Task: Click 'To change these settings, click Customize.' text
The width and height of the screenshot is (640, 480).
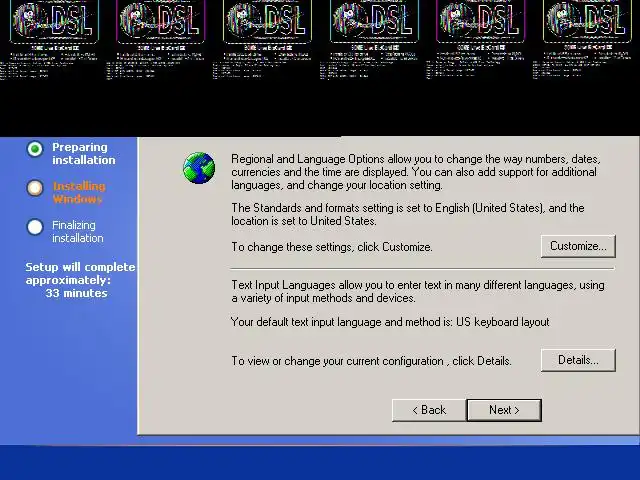Action: click(x=332, y=247)
